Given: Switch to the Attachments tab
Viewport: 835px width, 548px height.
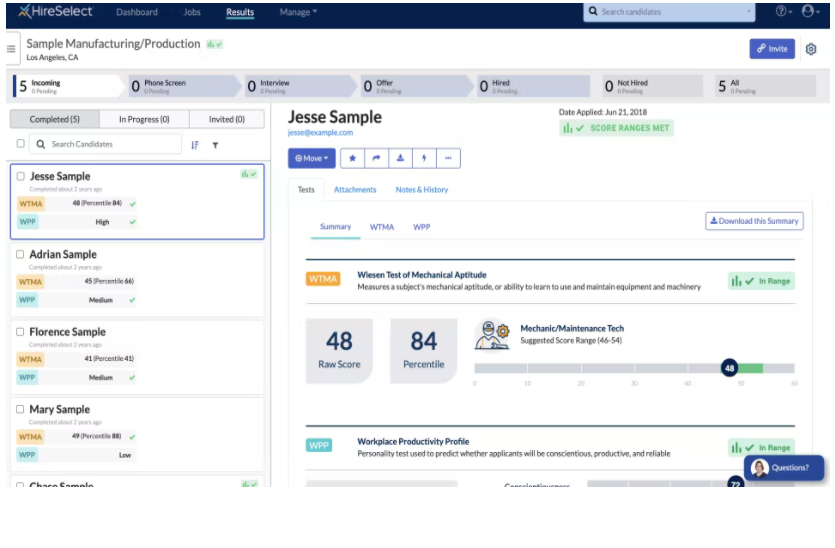Looking at the screenshot, I should 355,190.
